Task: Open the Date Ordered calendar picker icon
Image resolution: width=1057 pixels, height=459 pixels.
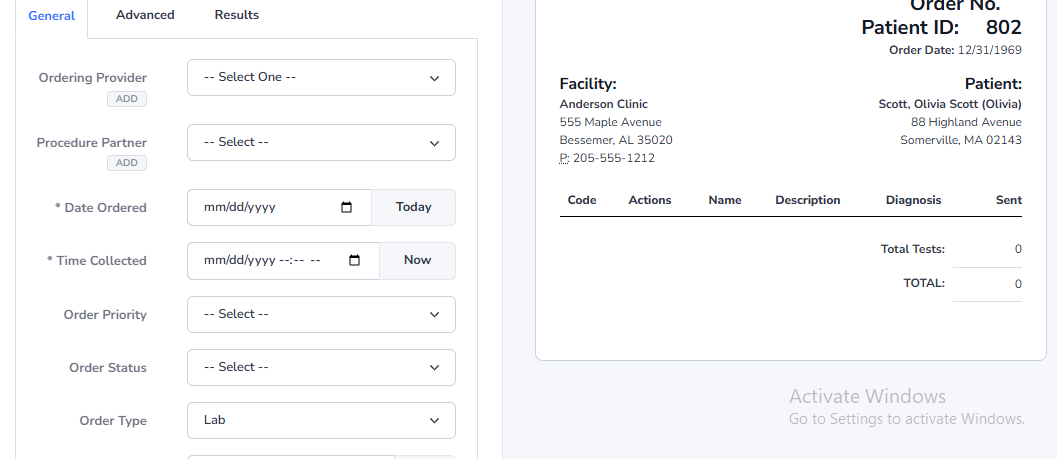Action: pos(347,208)
